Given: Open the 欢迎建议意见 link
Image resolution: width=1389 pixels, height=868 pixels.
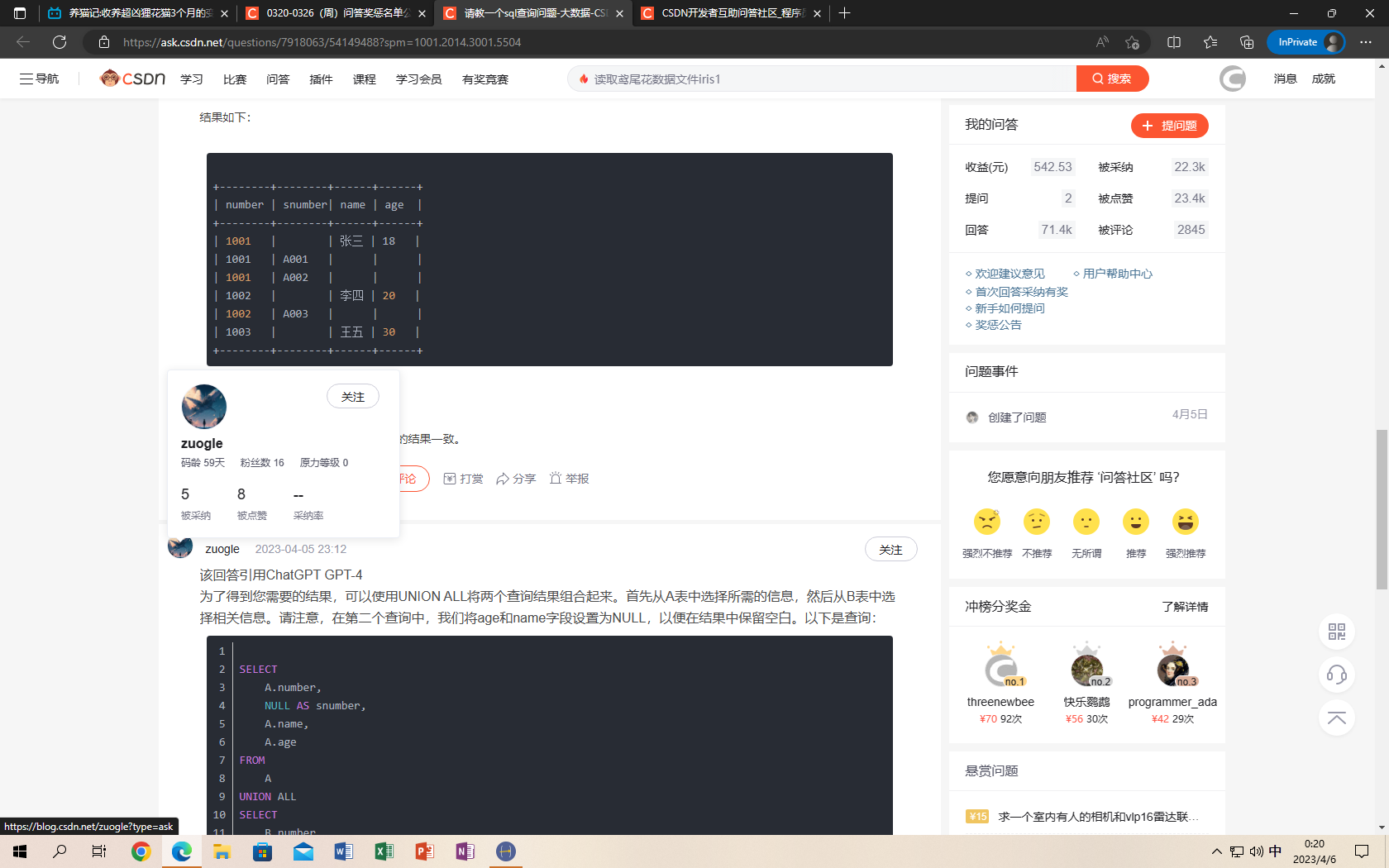Looking at the screenshot, I should [x=1010, y=274].
